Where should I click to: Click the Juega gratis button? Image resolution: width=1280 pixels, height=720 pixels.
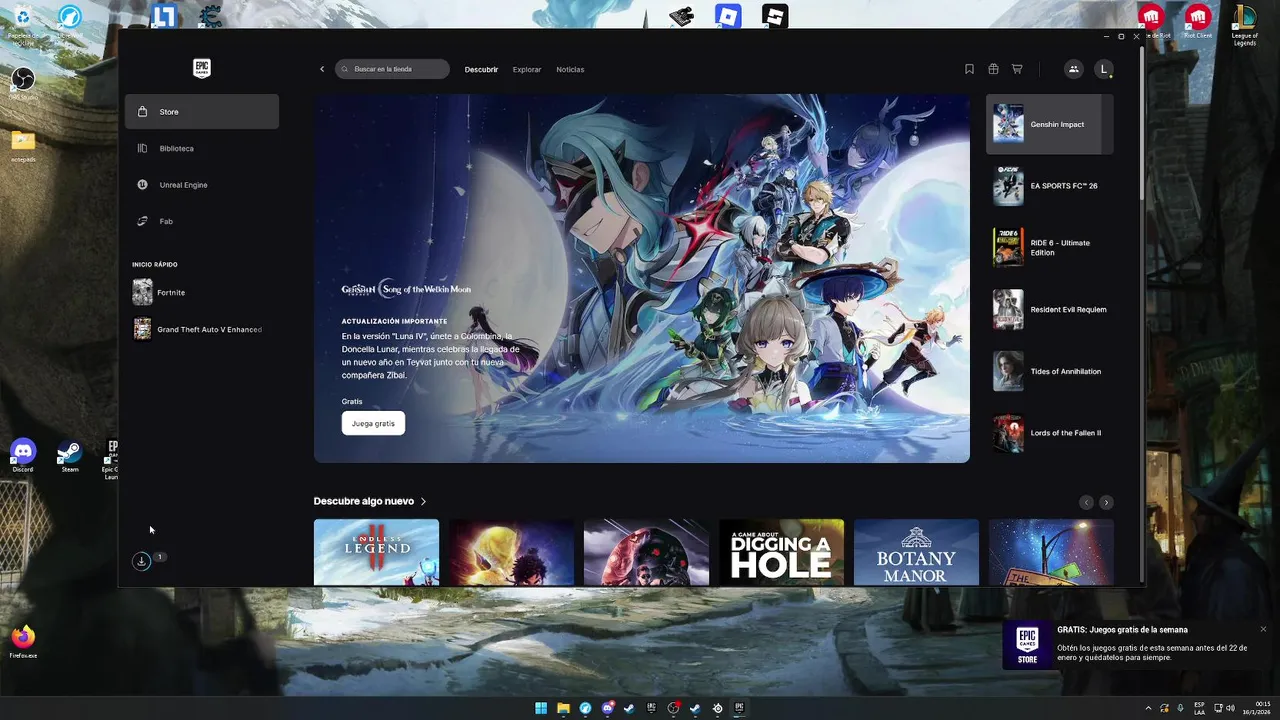click(373, 423)
